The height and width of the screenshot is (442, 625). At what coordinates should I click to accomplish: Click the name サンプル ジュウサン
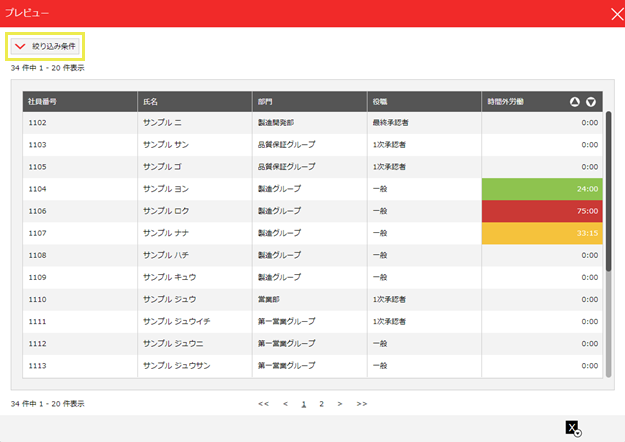[x=177, y=366]
